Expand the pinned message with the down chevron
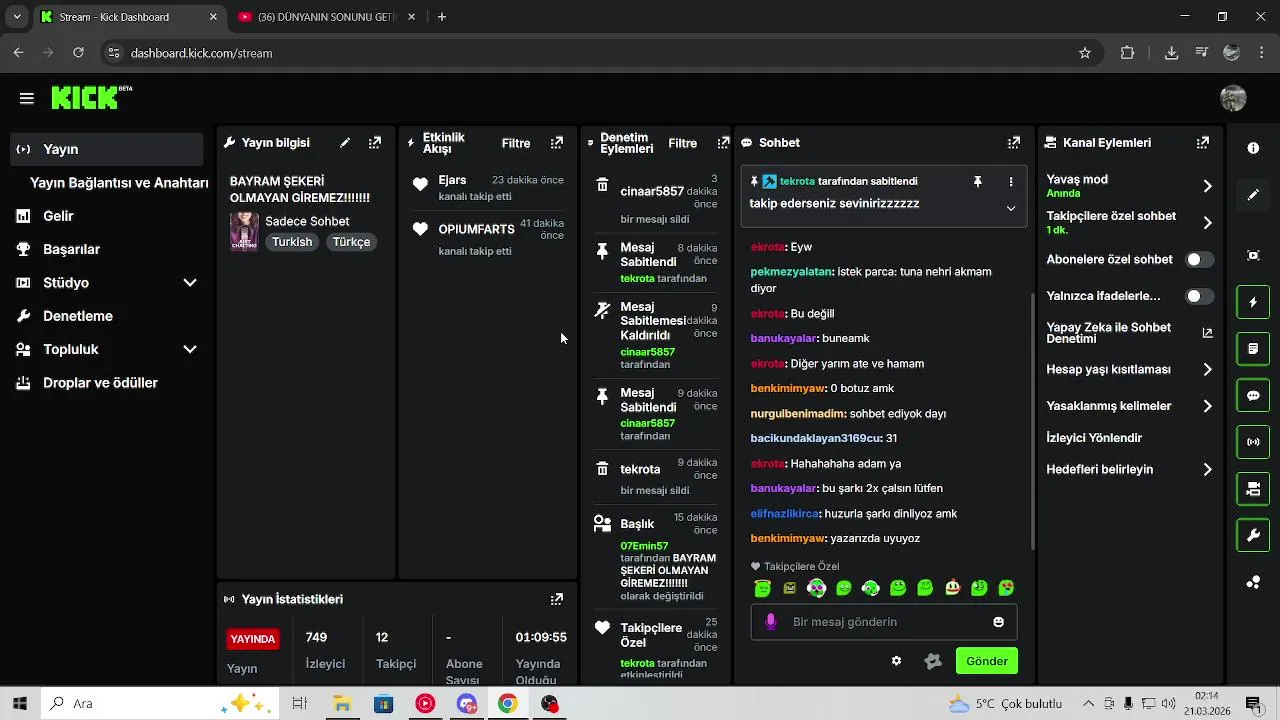This screenshot has height=720, width=1280. pyautogui.click(x=1011, y=208)
